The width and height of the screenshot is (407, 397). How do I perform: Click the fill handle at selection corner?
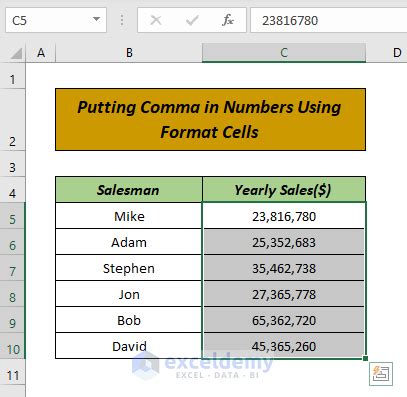(x=366, y=358)
